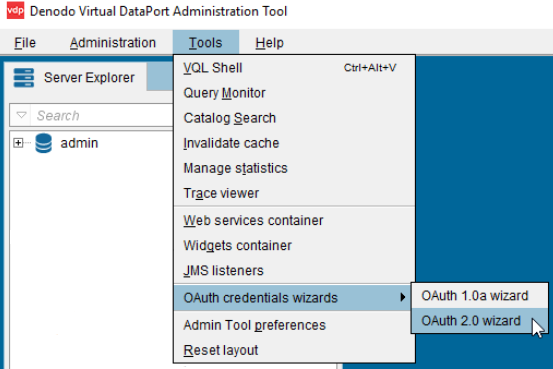553x369 pixels.
Task: Select VQL Shell from Tools menu
Action: coord(294,68)
